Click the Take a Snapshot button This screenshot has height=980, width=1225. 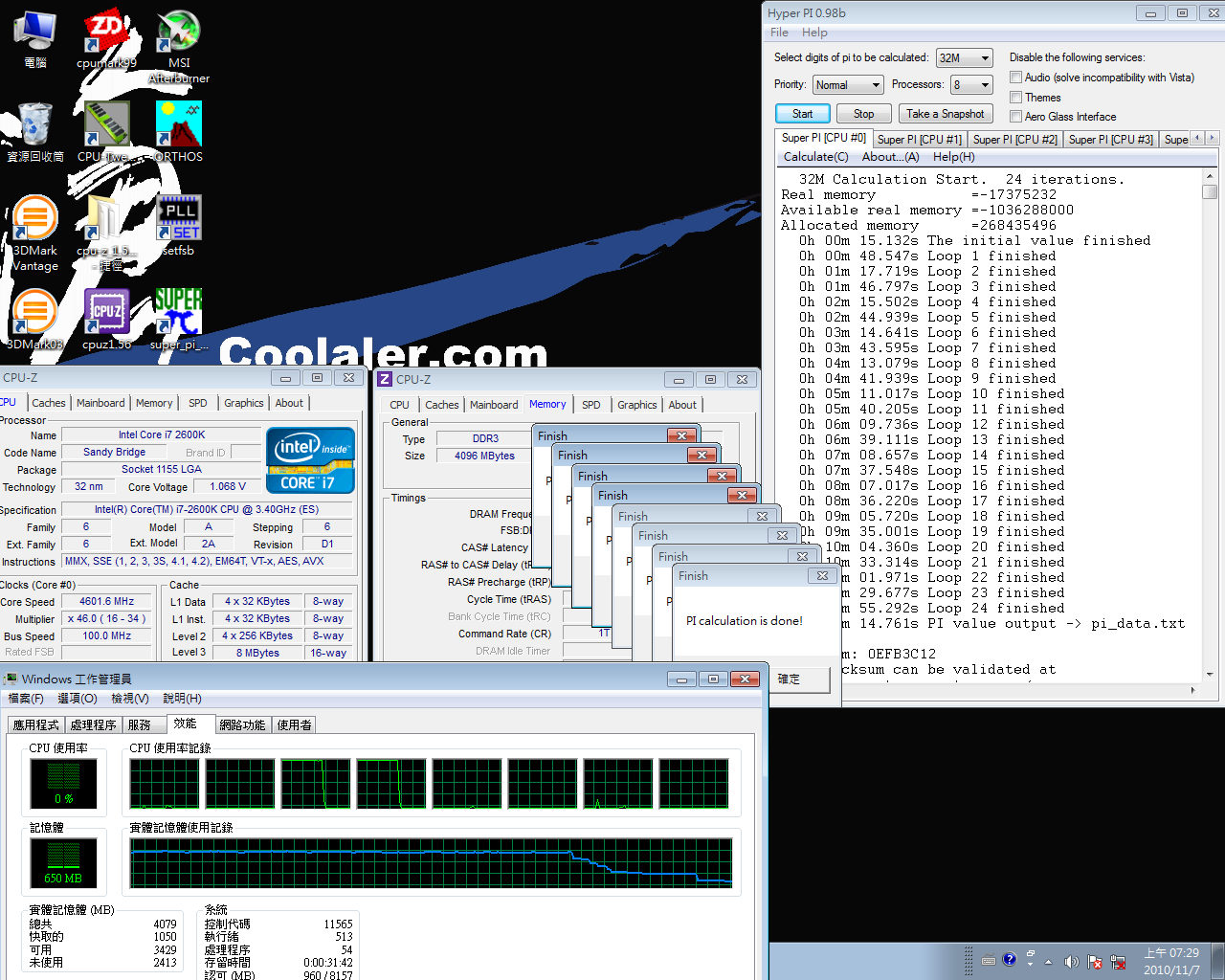[x=945, y=114]
